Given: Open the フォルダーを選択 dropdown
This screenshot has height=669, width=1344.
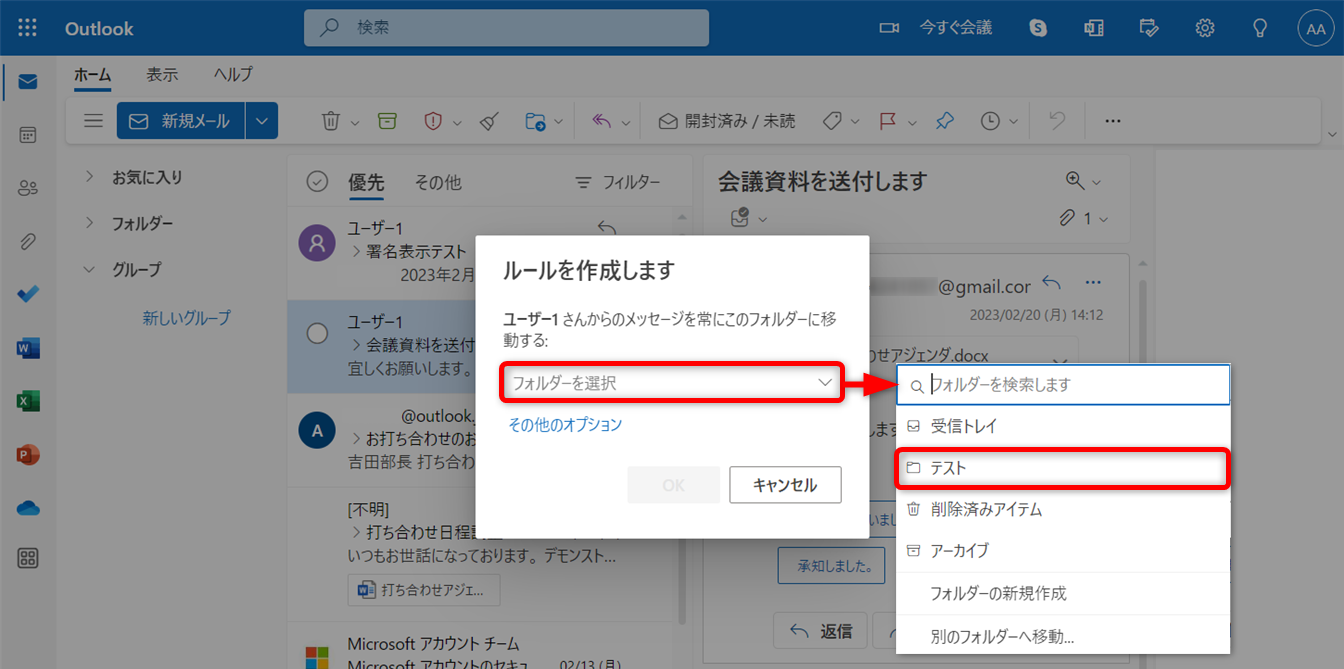Looking at the screenshot, I should pyautogui.click(x=672, y=383).
